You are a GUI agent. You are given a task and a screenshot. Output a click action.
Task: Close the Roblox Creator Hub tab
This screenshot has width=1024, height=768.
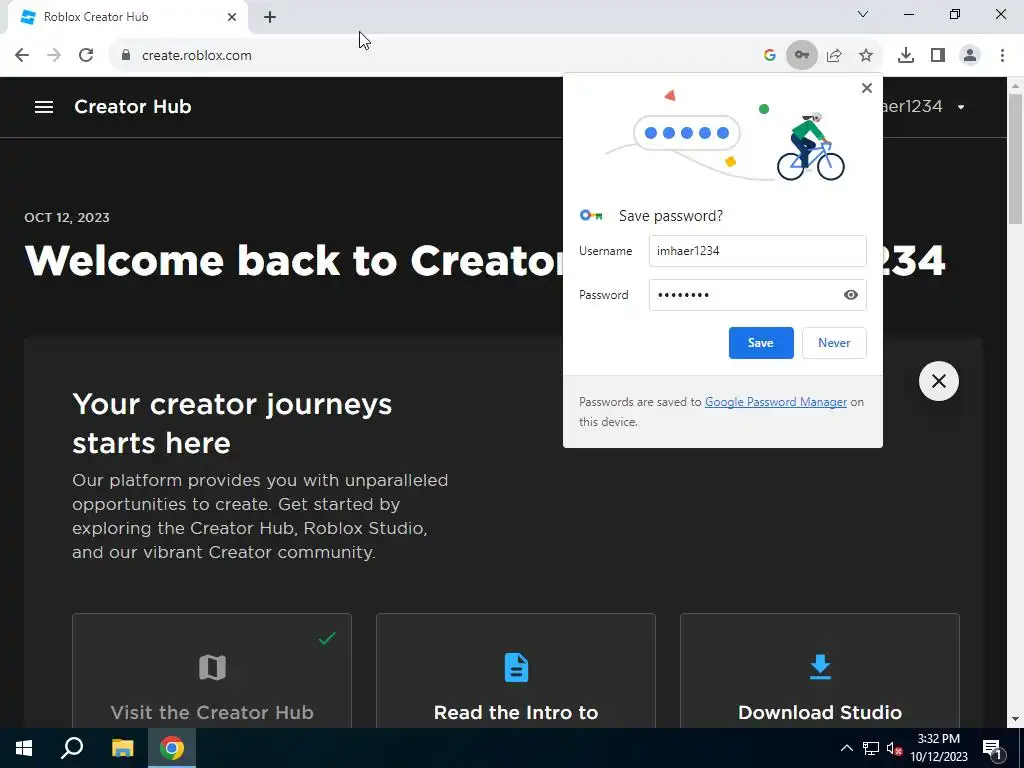tap(232, 17)
